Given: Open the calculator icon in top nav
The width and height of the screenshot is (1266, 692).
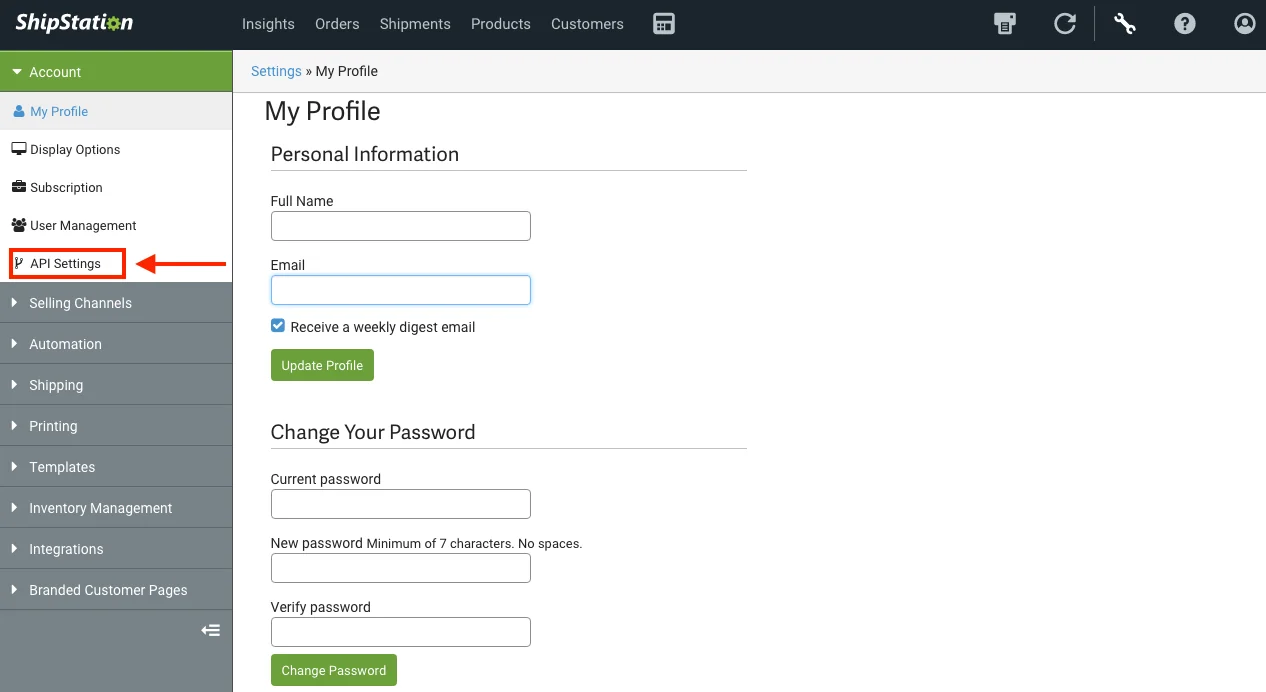Looking at the screenshot, I should tap(664, 24).
